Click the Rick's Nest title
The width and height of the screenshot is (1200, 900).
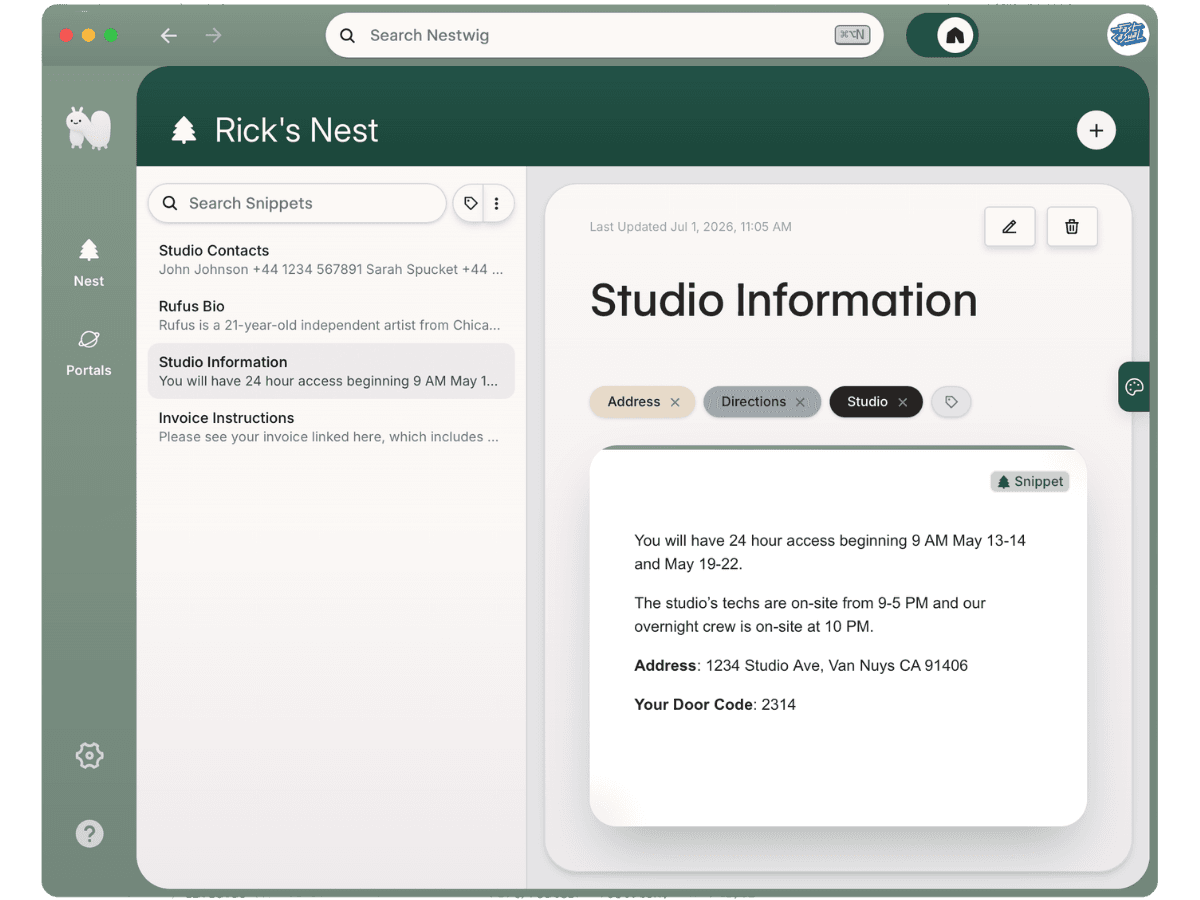coord(296,130)
